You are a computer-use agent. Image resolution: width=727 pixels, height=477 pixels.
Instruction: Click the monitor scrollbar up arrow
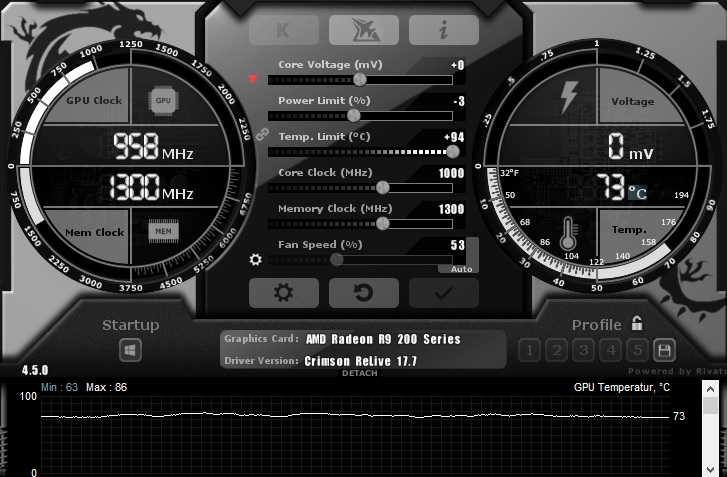click(x=710, y=389)
